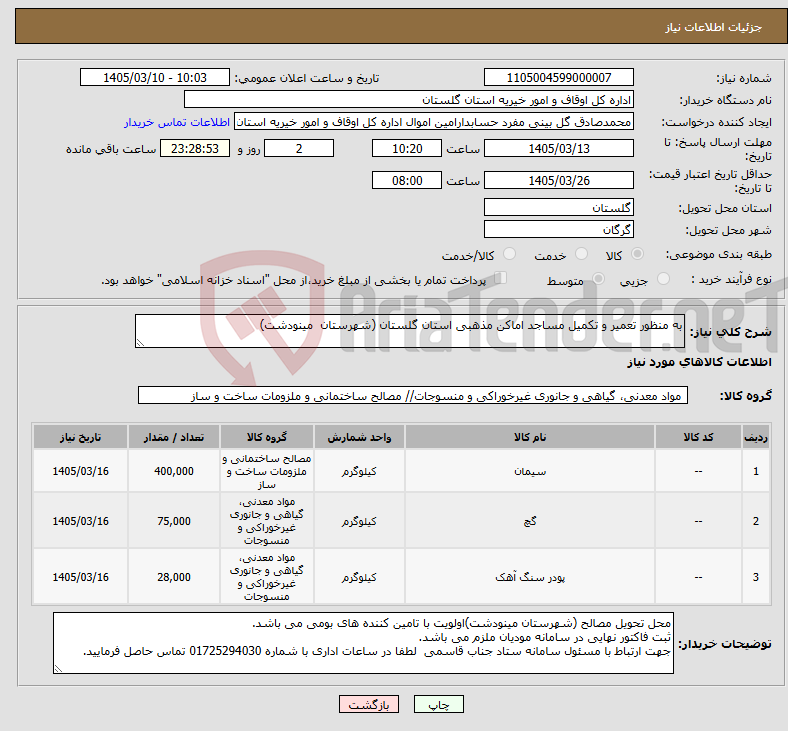
Task: Click the delivery city field گرگان
Action: [559, 229]
